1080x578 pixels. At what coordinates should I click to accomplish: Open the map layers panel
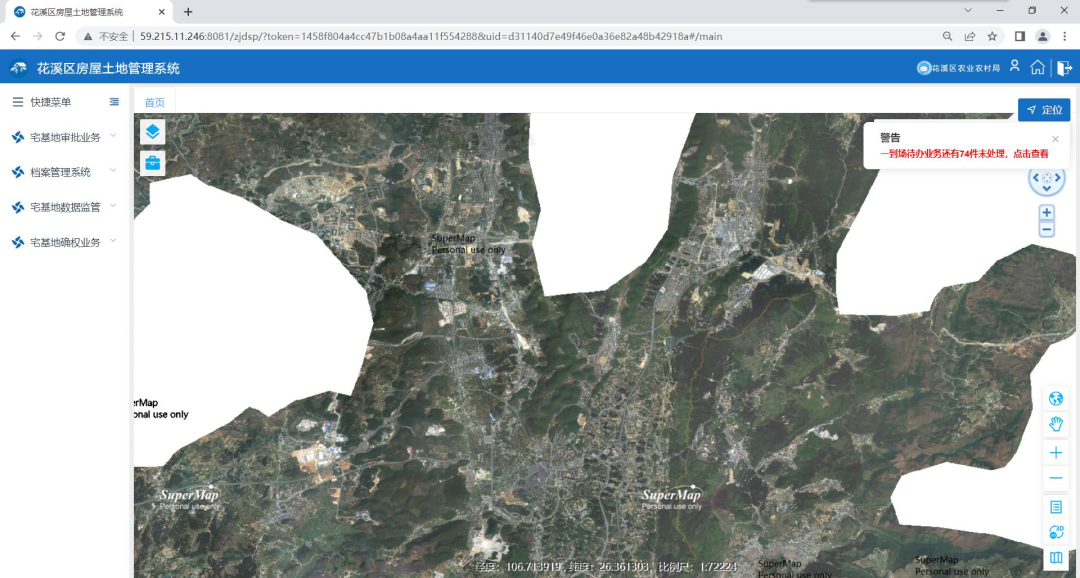152,132
